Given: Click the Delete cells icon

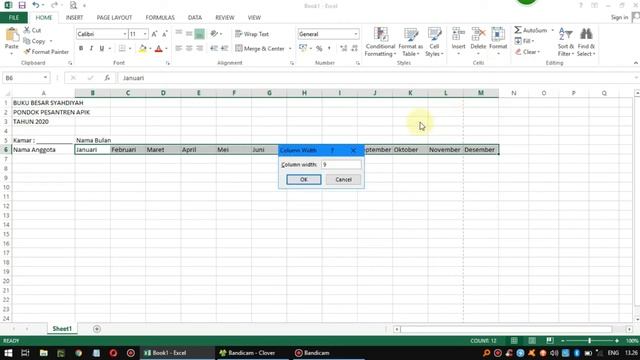Looking at the screenshot, I should coord(478,34).
